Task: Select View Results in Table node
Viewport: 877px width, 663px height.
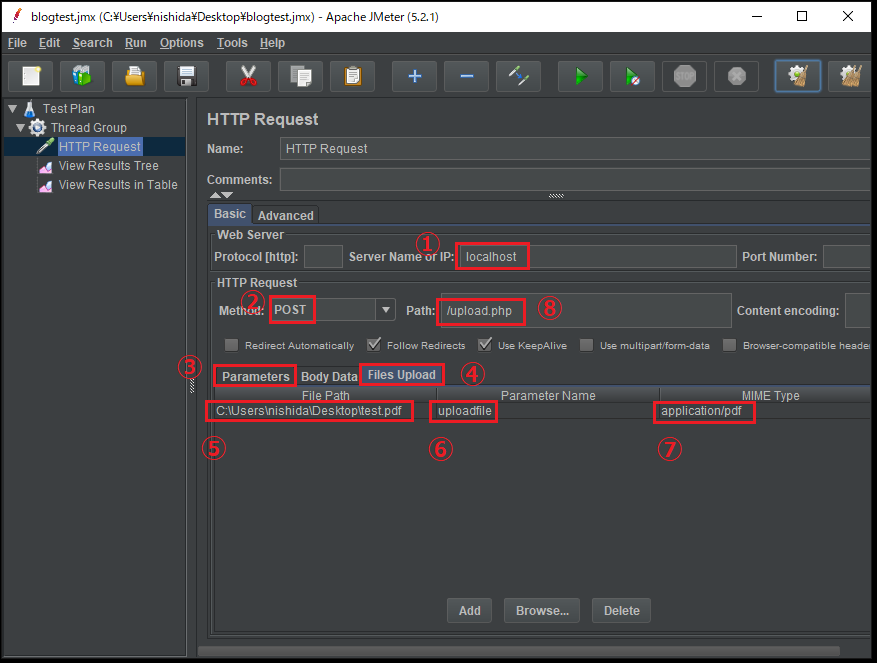Action: pos(118,185)
